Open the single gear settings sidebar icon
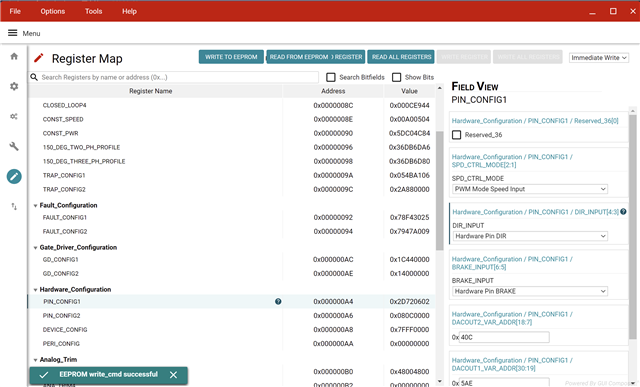Viewport: 640px width, 387px height. pyautogui.click(x=14, y=86)
